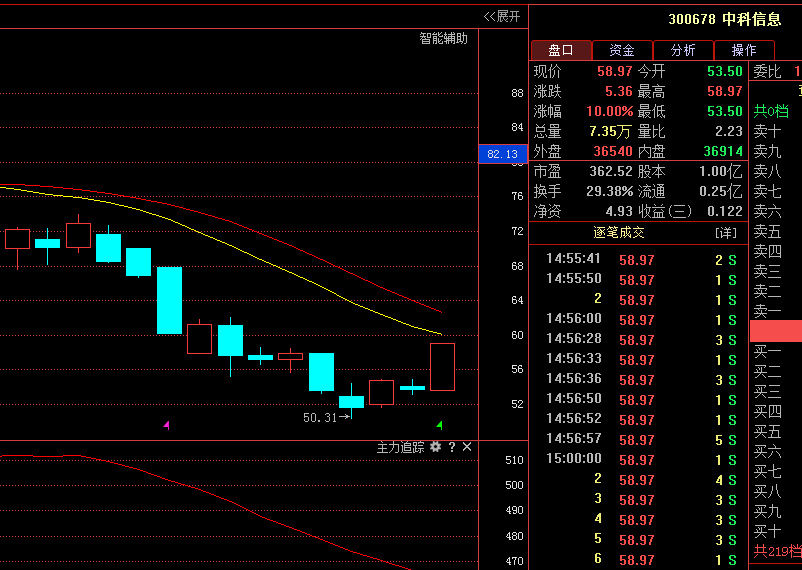
Task: Select the 外盘 36540 value
Action: click(x=613, y=151)
